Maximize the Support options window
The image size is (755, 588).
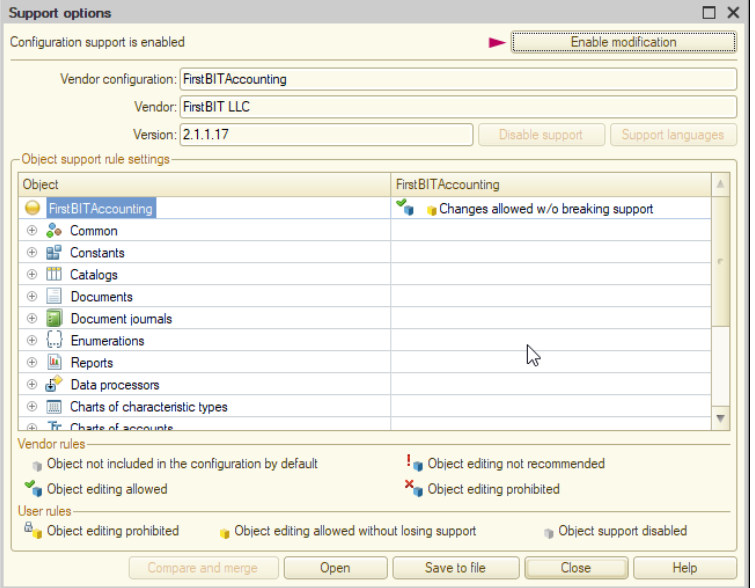click(709, 13)
